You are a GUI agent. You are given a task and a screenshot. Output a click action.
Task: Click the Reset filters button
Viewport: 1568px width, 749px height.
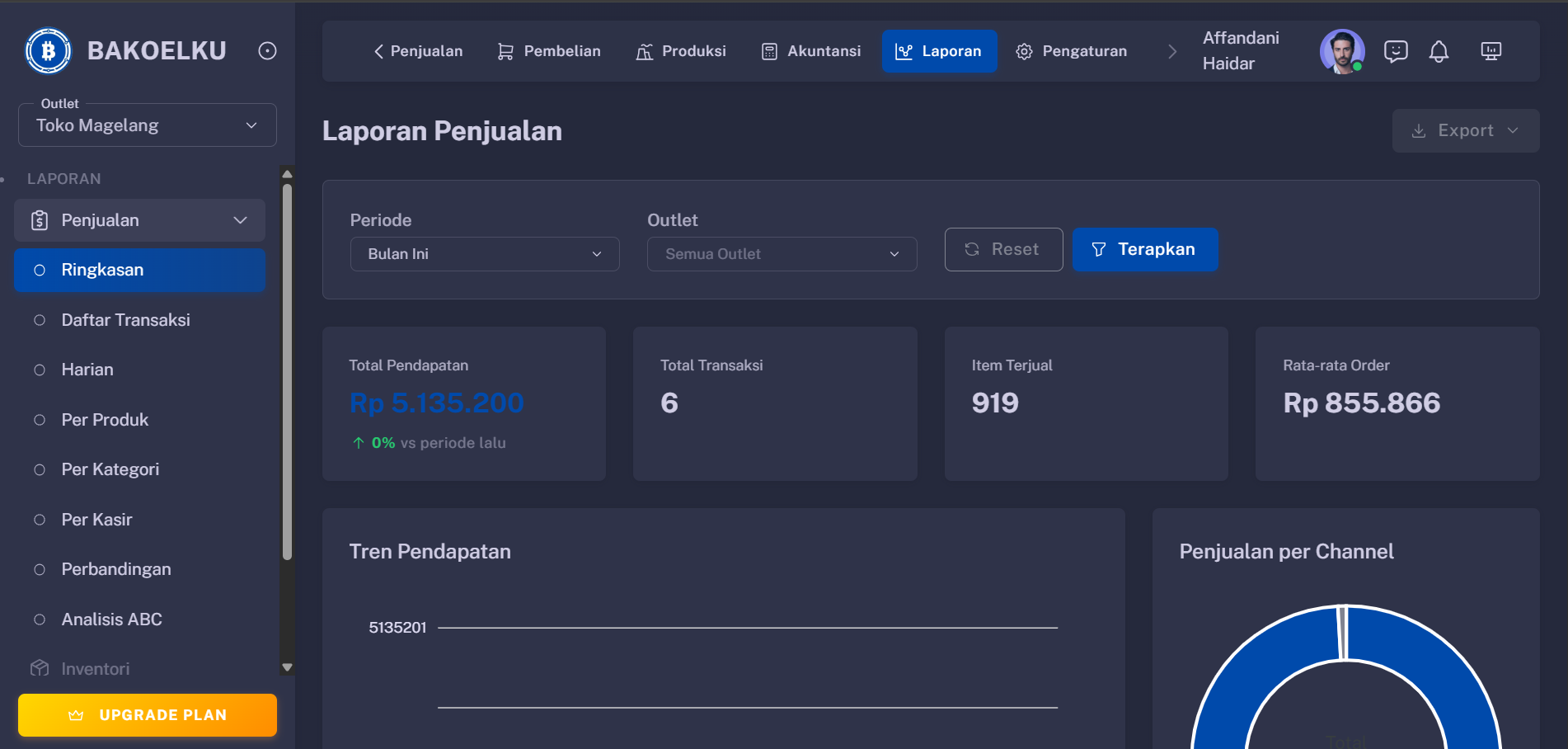pos(1003,249)
